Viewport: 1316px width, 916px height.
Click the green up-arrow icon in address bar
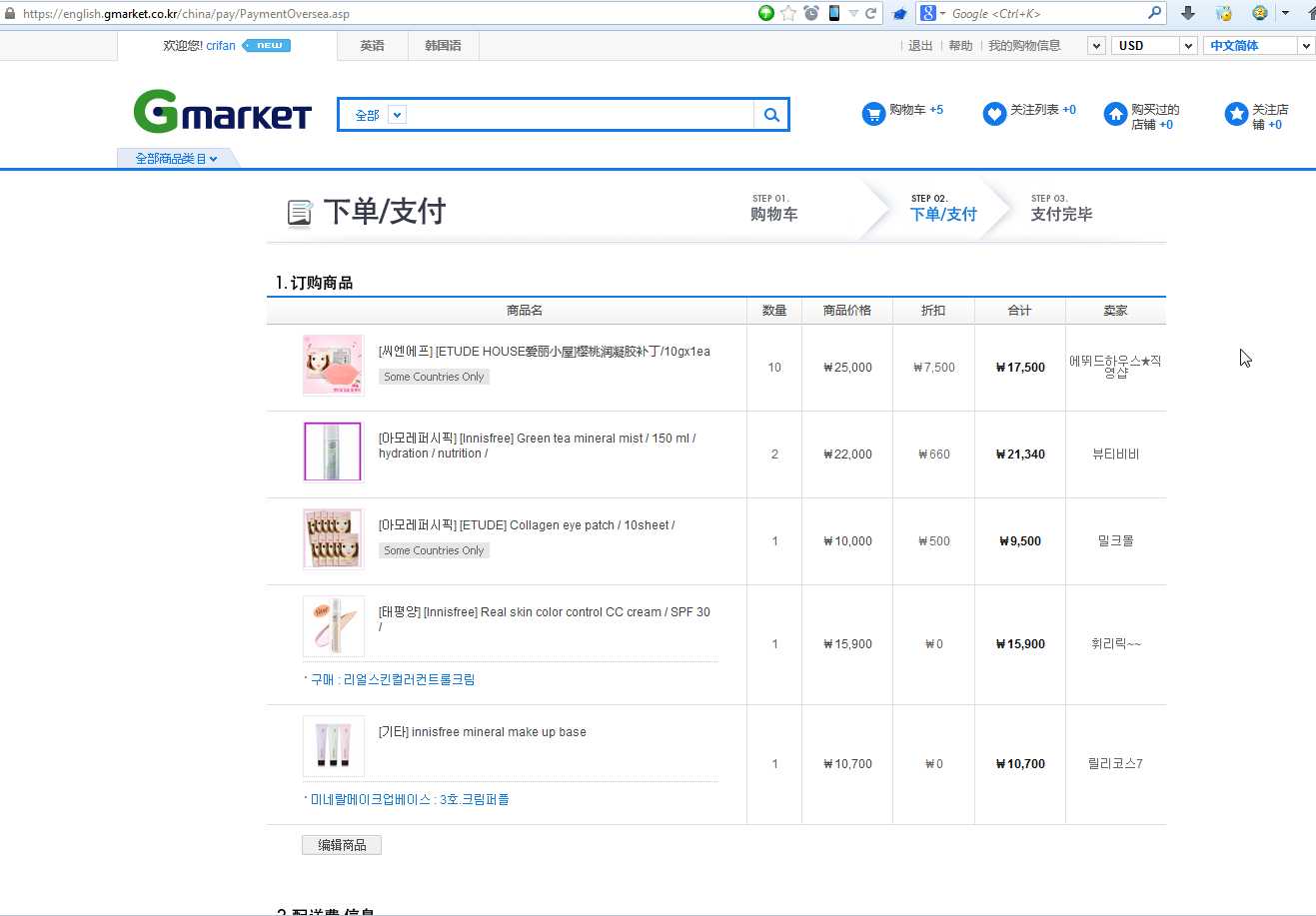pyautogui.click(x=766, y=13)
